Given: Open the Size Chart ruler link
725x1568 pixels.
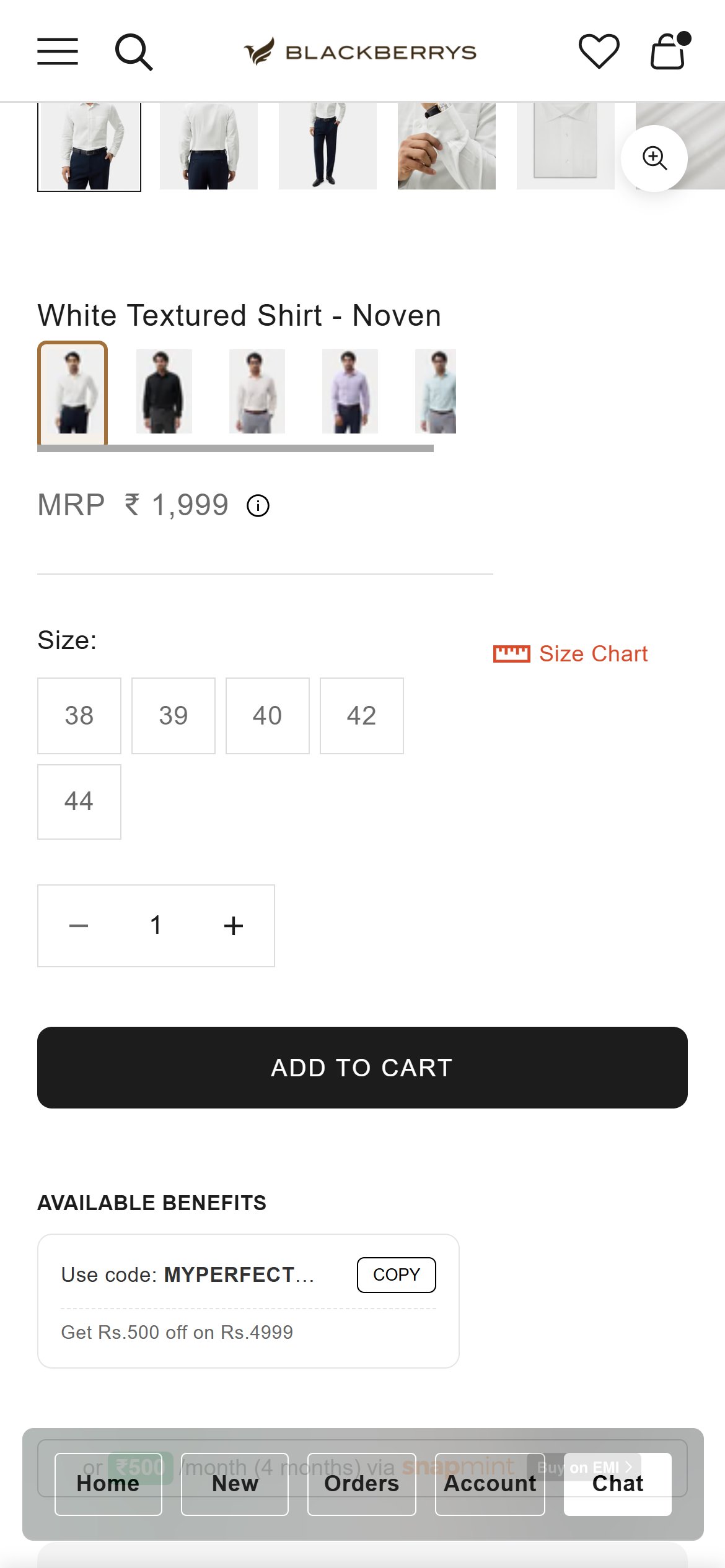Looking at the screenshot, I should click(570, 654).
